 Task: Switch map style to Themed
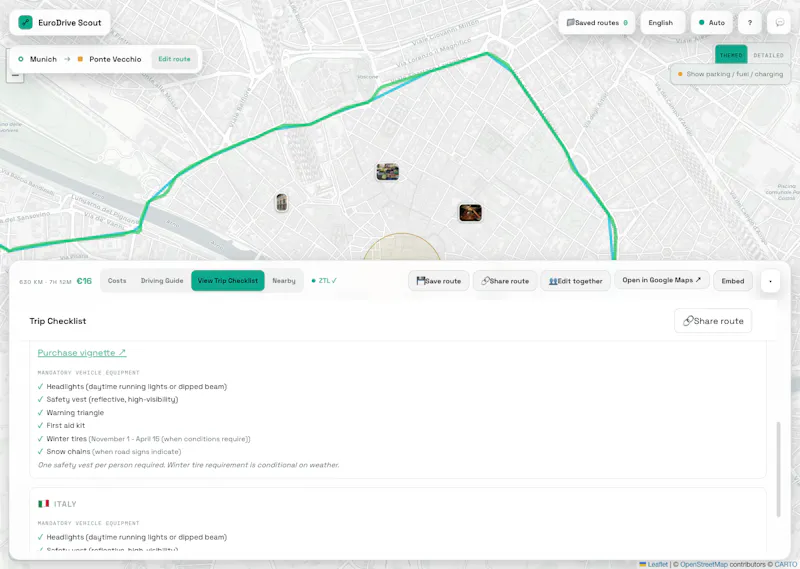731,55
